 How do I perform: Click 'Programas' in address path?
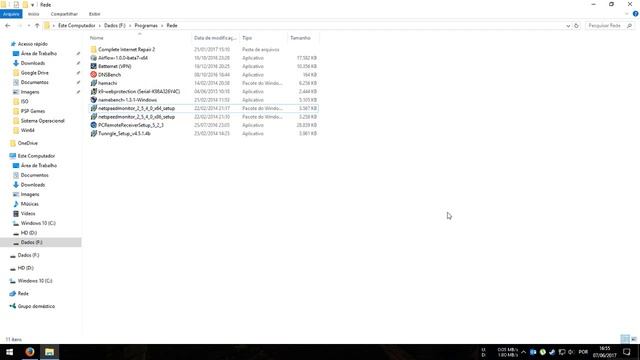tap(146, 25)
